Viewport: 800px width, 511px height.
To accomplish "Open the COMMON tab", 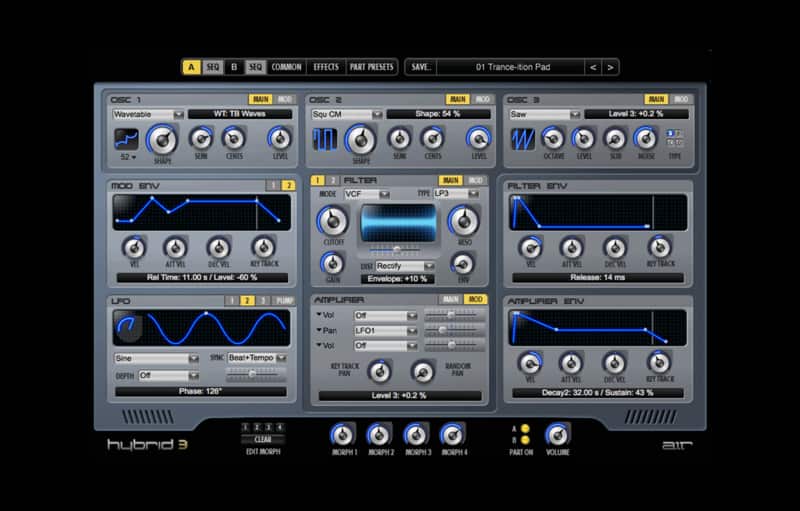I will click(x=286, y=67).
